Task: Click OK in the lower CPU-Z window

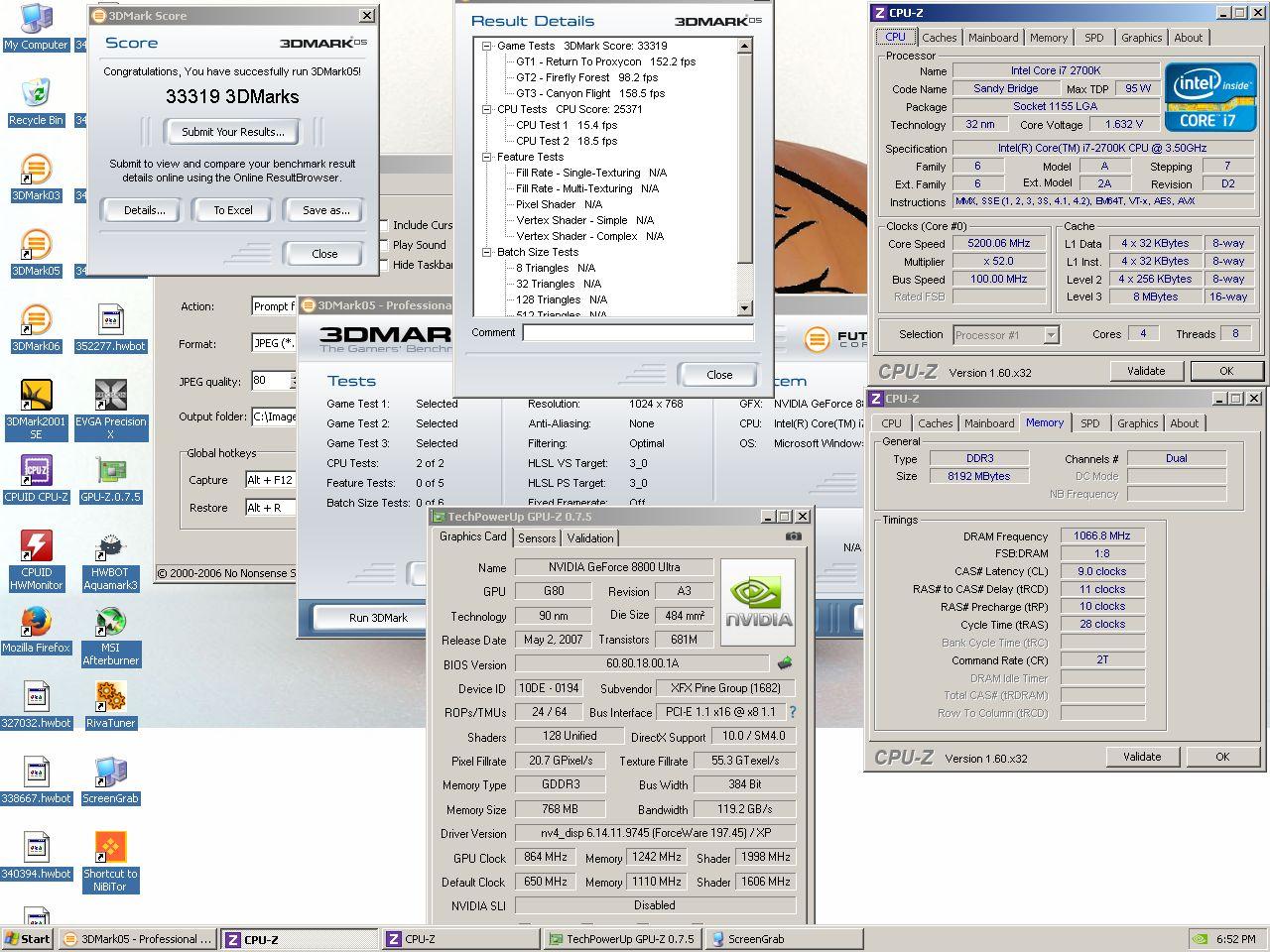Action: click(x=1222, y=757)
